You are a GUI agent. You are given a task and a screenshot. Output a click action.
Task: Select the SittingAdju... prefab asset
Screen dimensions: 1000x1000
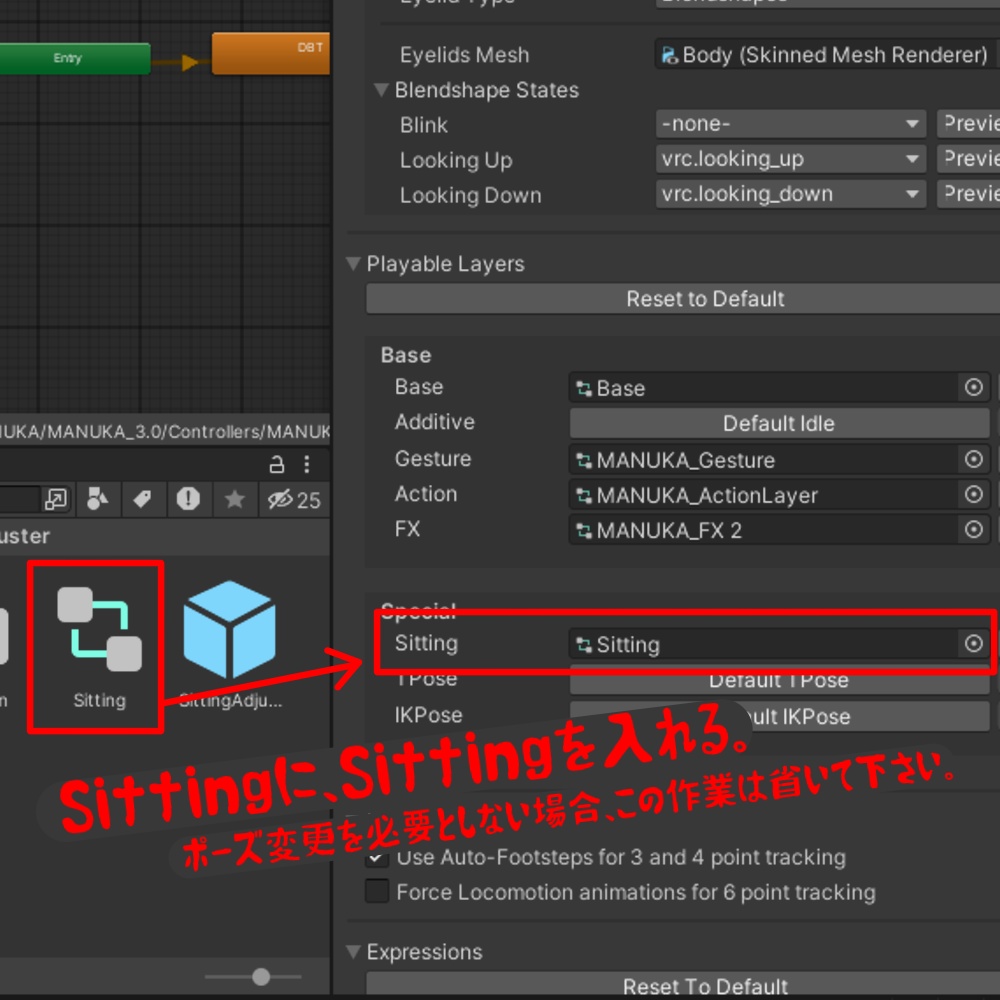pos(230,645)
